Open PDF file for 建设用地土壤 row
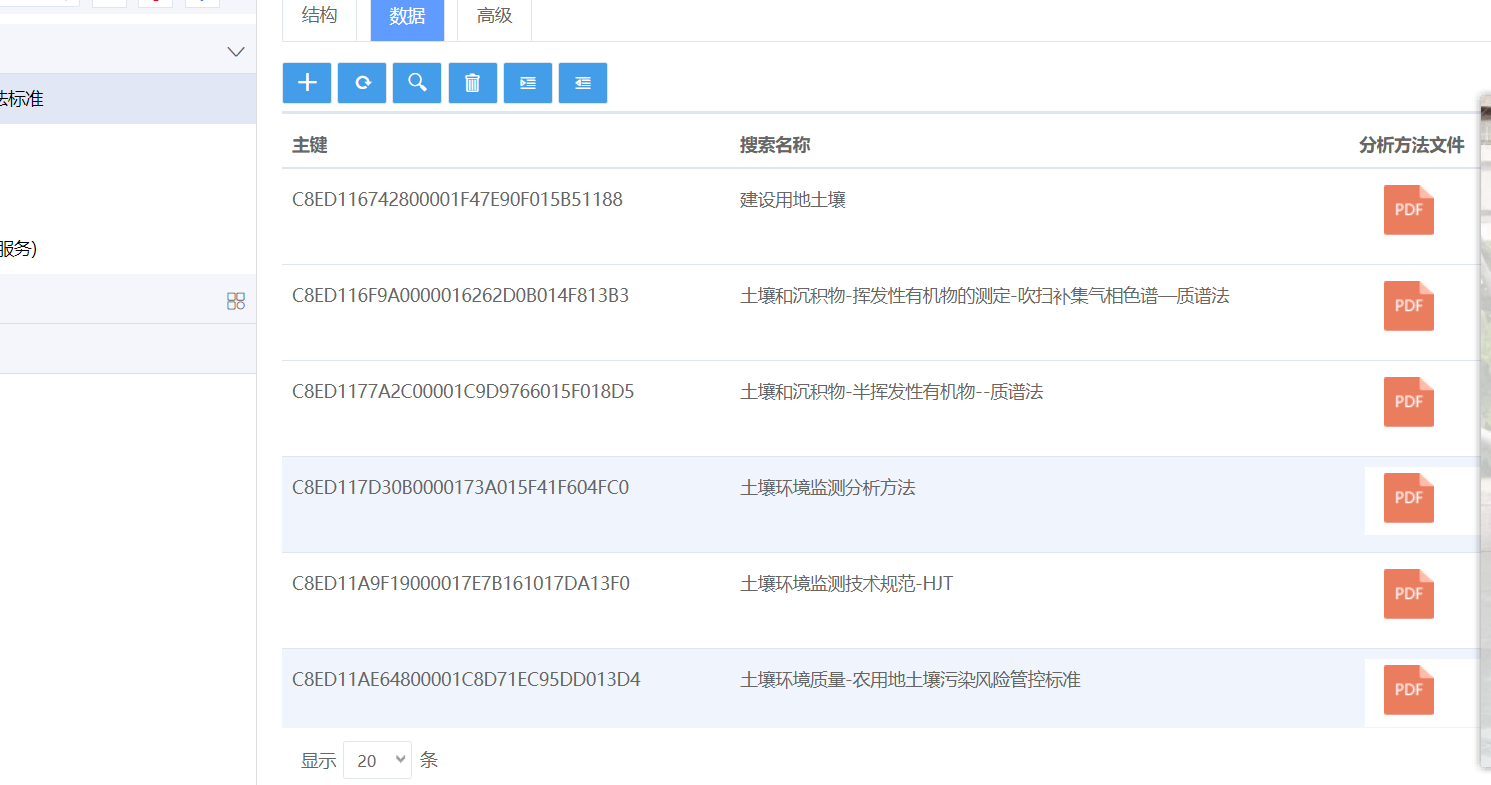 click(x=1408, y=210)
